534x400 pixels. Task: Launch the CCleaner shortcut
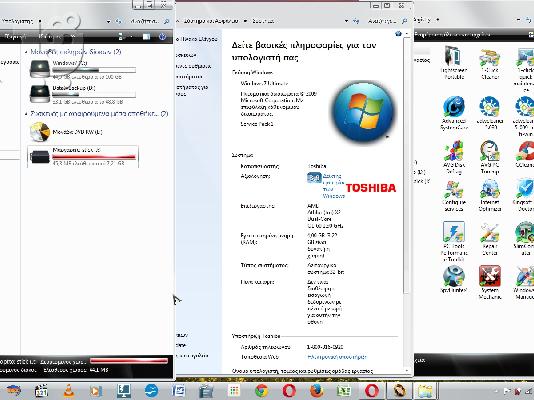pyautogui.click(x=524, y=154)
